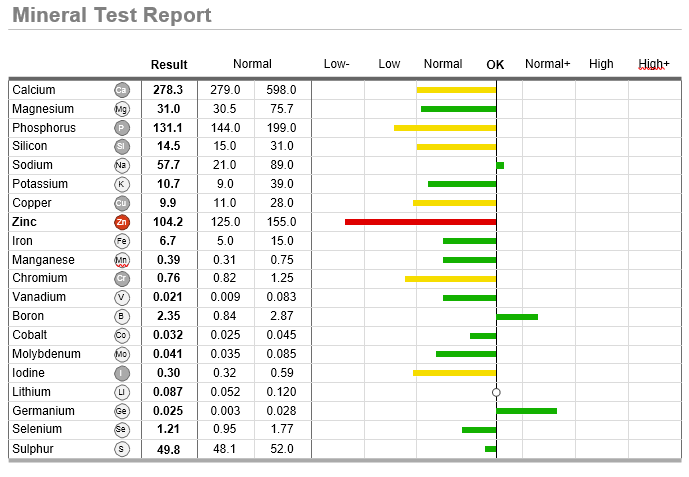Click the red Zinc deficiency bar
The width and height of the screenshot is (689, 477).
click(x=420, y=222)
